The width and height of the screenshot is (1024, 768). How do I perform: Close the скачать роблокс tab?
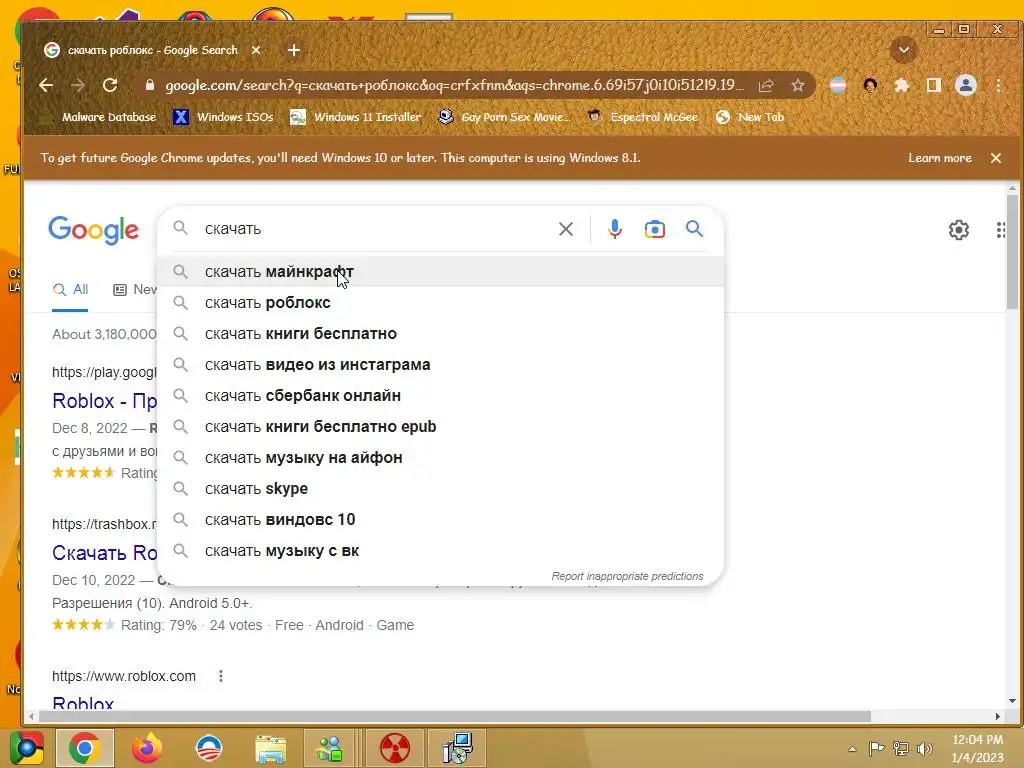coord(256,50)
